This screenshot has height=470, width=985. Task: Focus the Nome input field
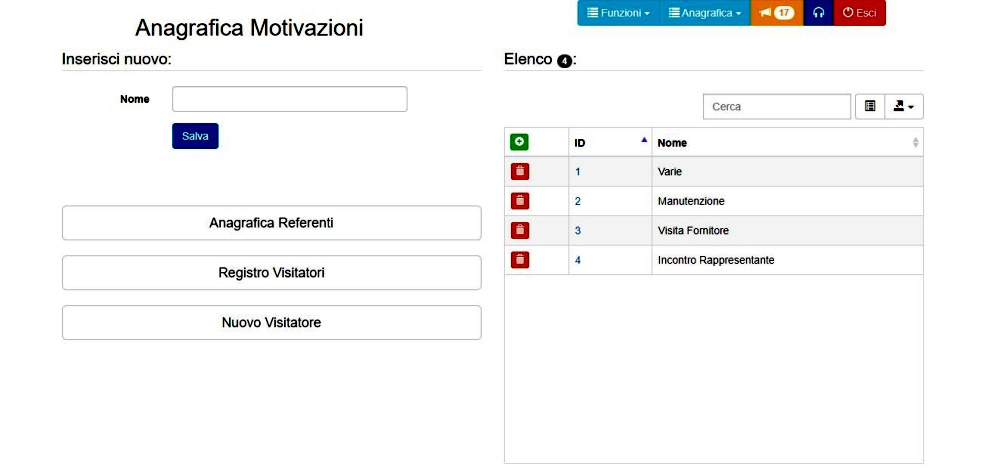click(x=290, y=99)
